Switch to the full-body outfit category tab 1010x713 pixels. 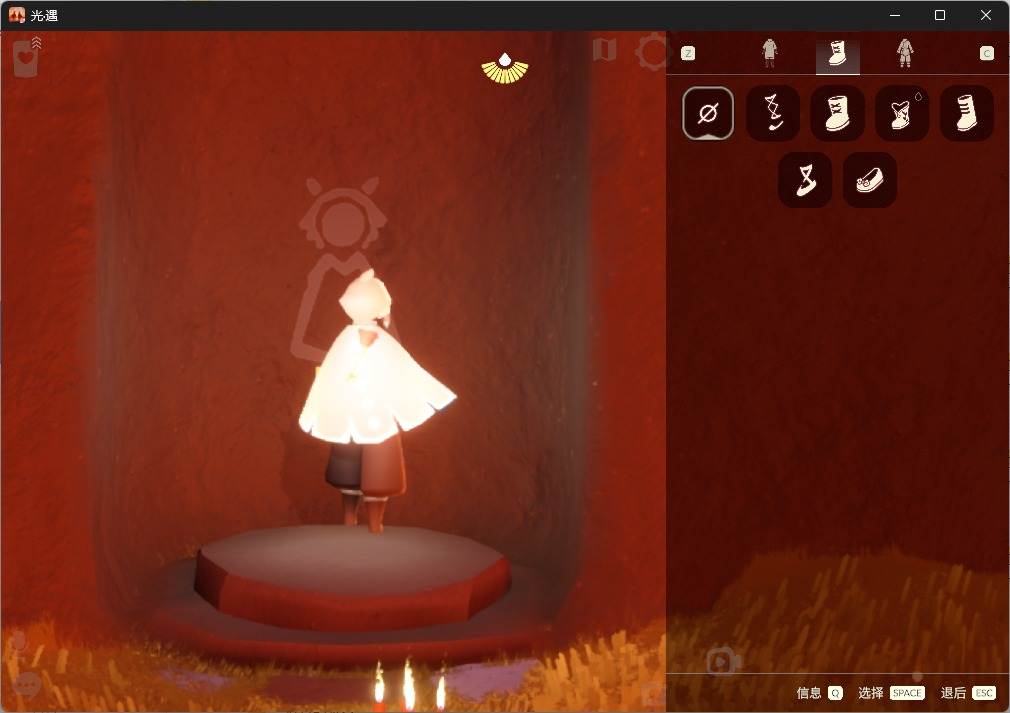click(x=905, y=53)
